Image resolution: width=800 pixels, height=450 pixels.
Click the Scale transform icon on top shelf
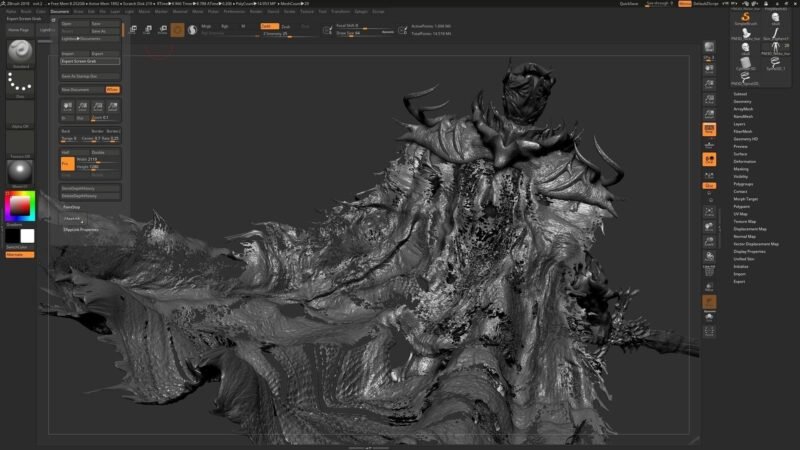tap(148, 30)
